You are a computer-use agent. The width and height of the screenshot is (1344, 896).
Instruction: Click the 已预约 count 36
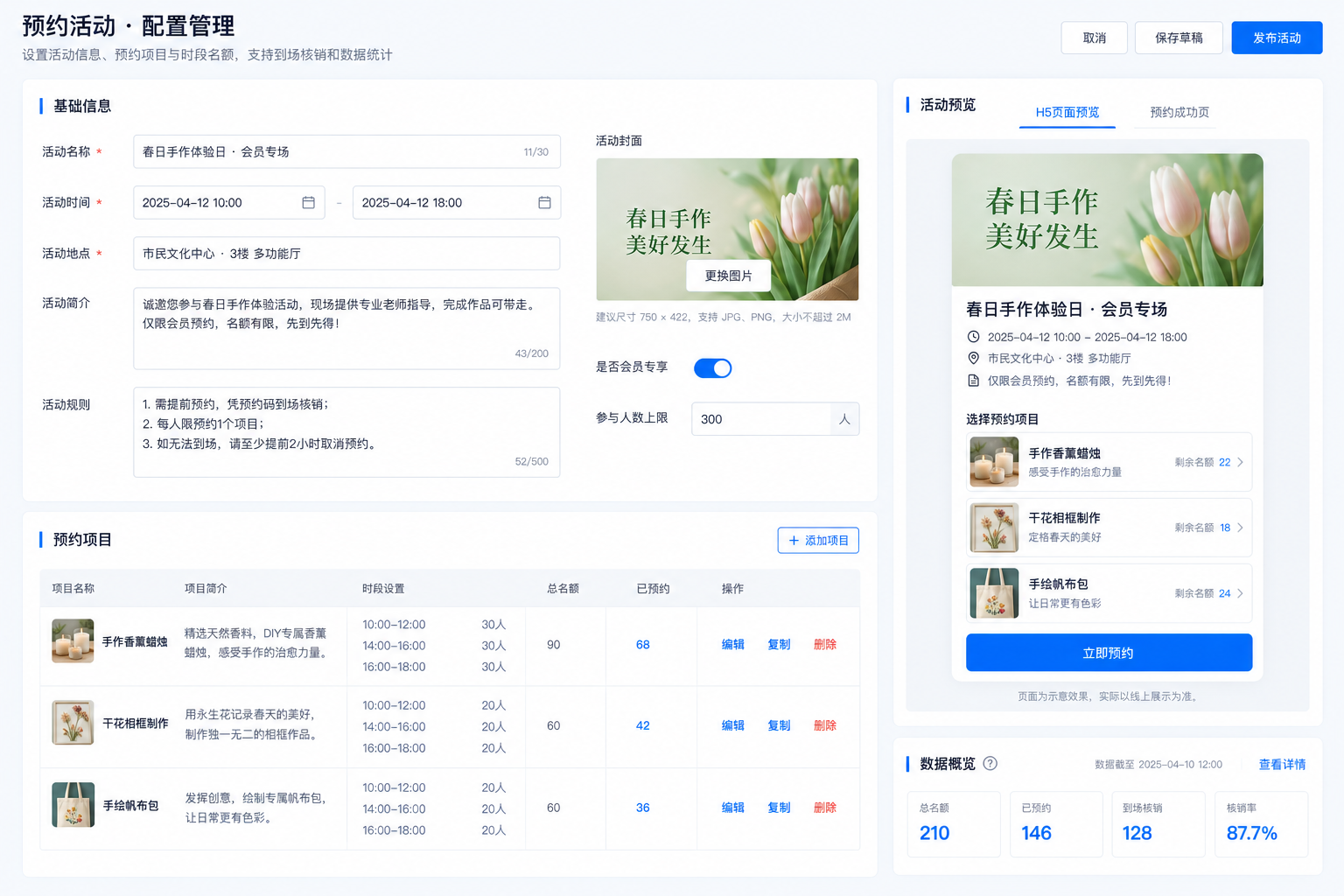click(x=643, y=808)
